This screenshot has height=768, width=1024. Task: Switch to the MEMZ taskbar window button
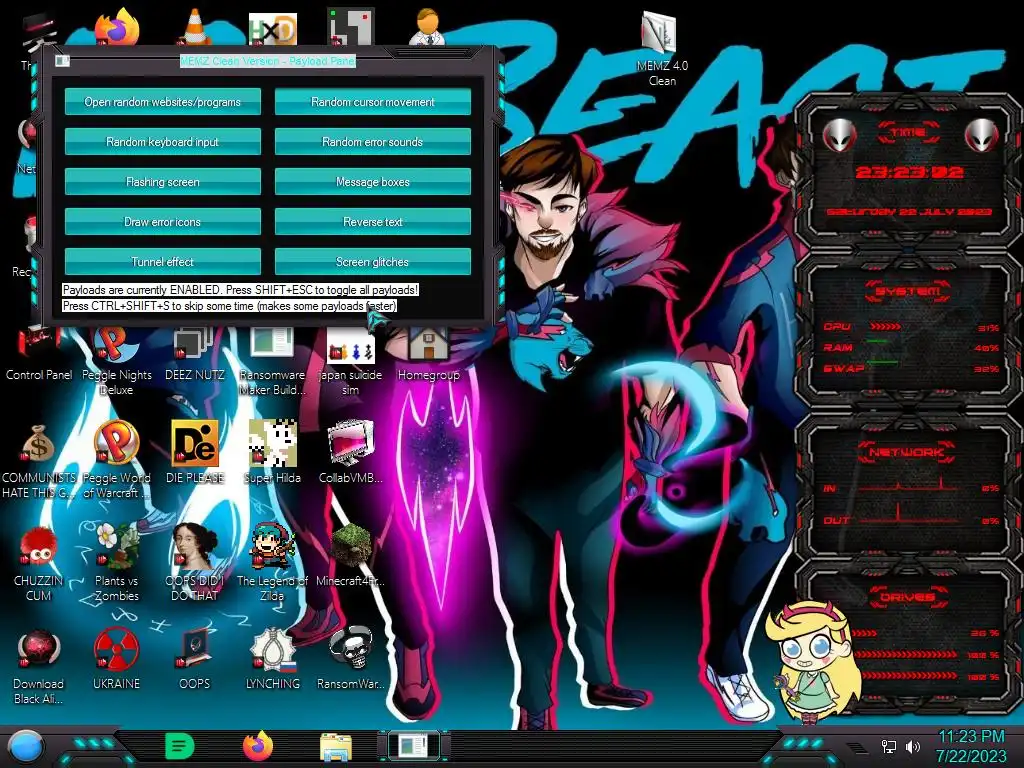pos(413,746)
